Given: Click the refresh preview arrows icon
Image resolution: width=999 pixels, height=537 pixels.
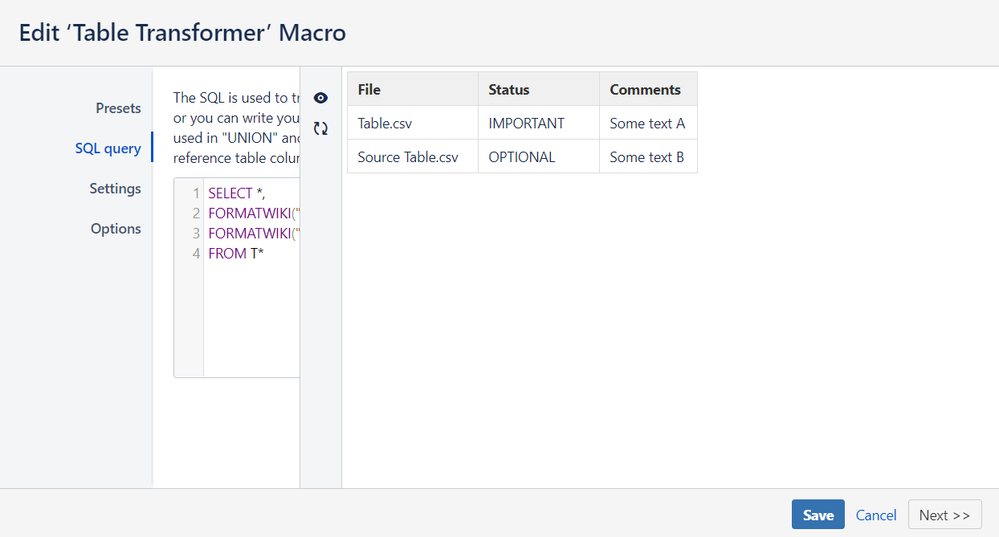Looking at the screenshot, I should 321,128.
